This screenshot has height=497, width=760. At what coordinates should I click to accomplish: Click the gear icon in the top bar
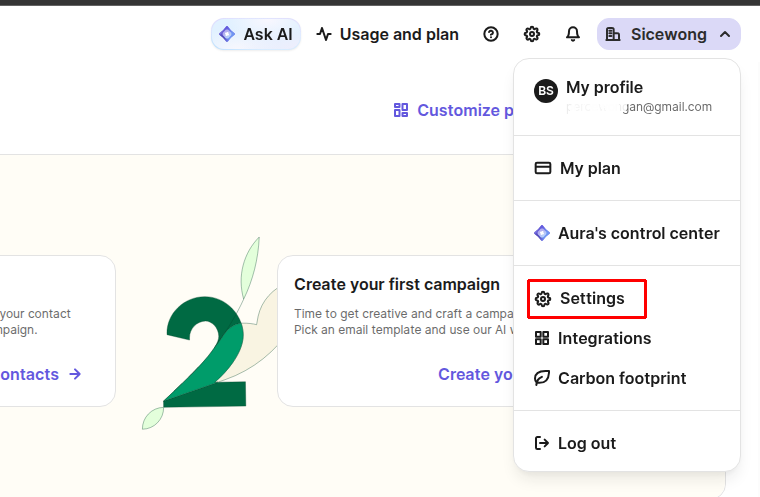tap(532, 34)
